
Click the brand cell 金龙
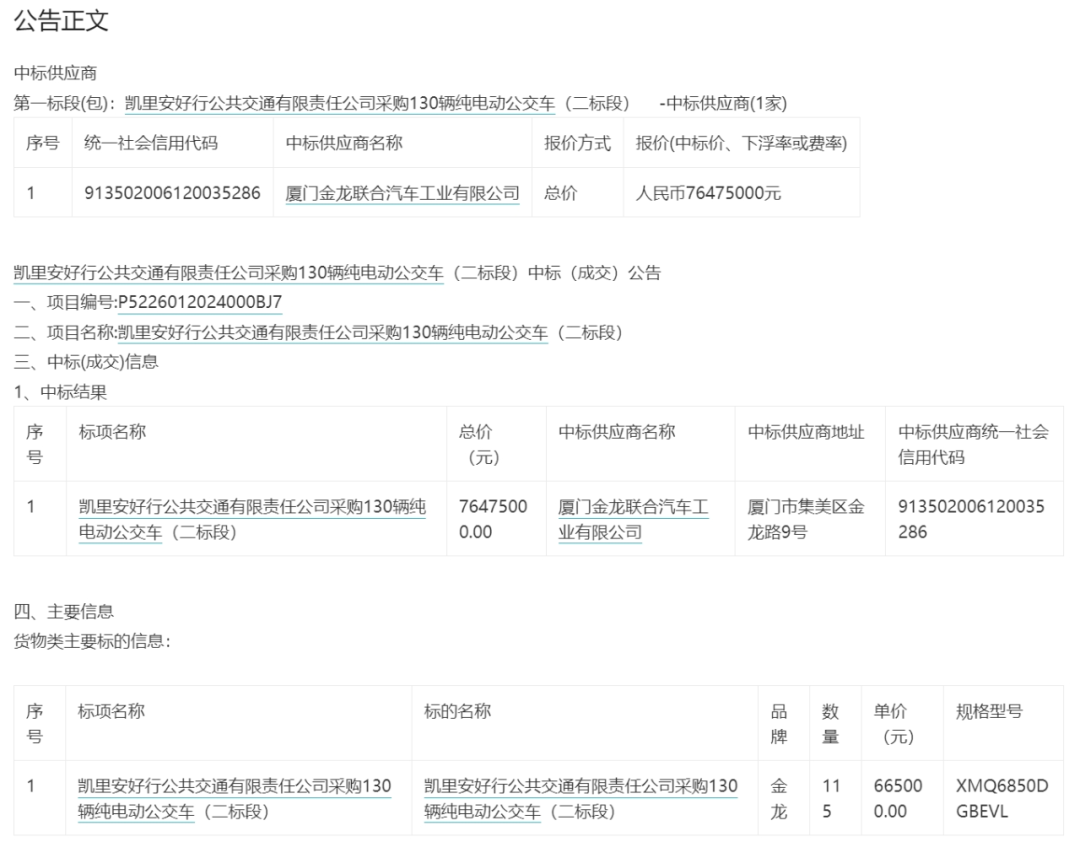pyautogui.click(x=779, y=799)
